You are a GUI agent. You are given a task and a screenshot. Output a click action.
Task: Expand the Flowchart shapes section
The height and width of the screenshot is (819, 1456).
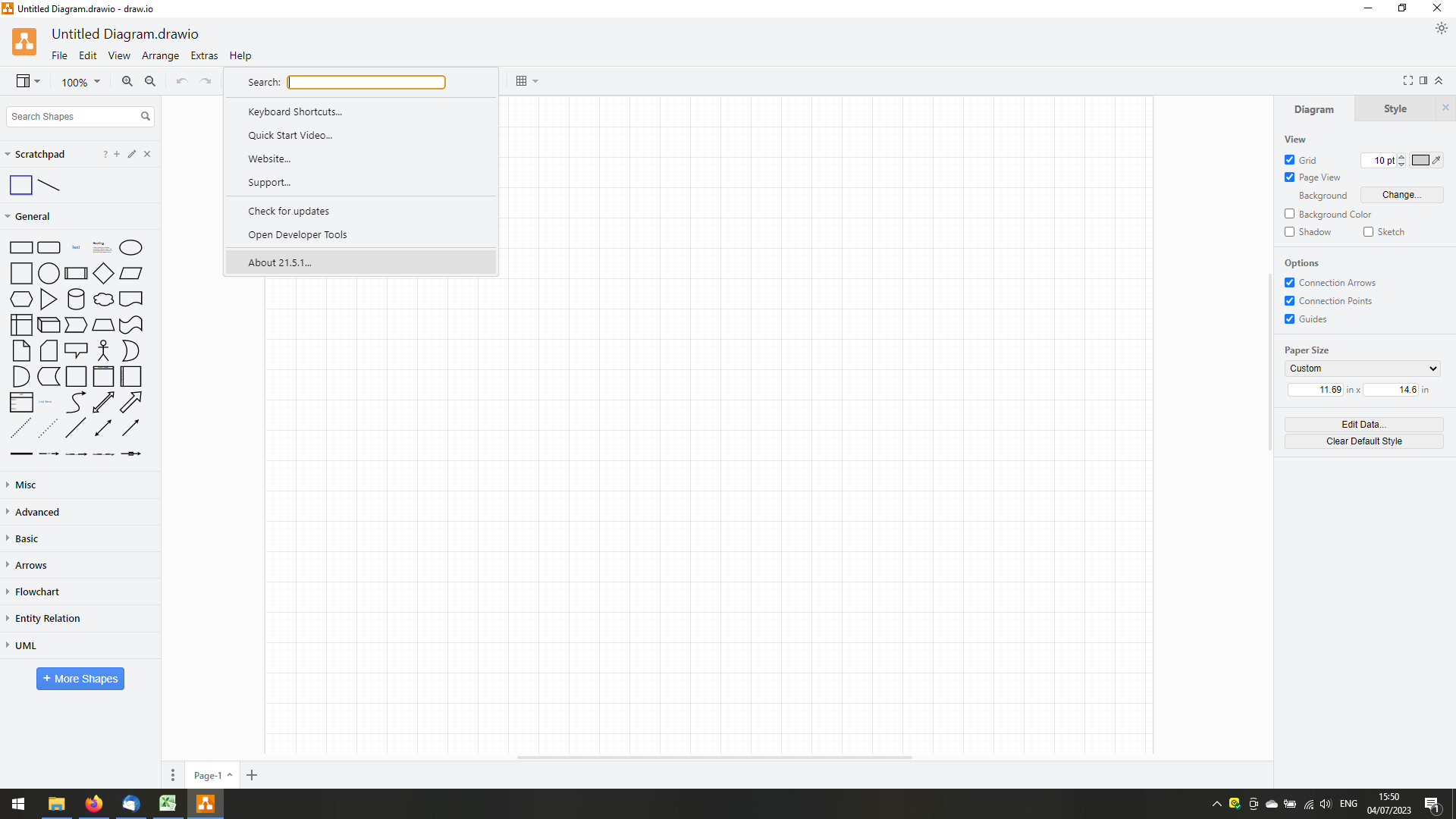coord(36,591)
